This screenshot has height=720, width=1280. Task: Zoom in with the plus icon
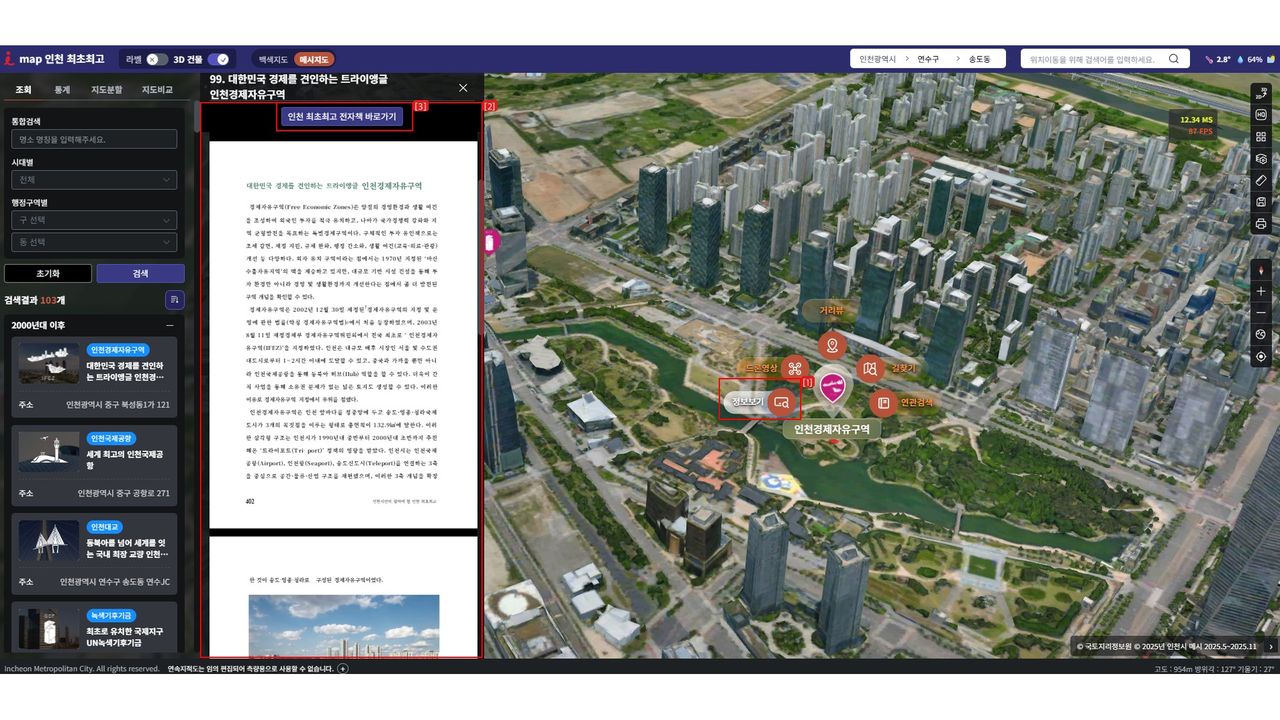pos(1261,291)
